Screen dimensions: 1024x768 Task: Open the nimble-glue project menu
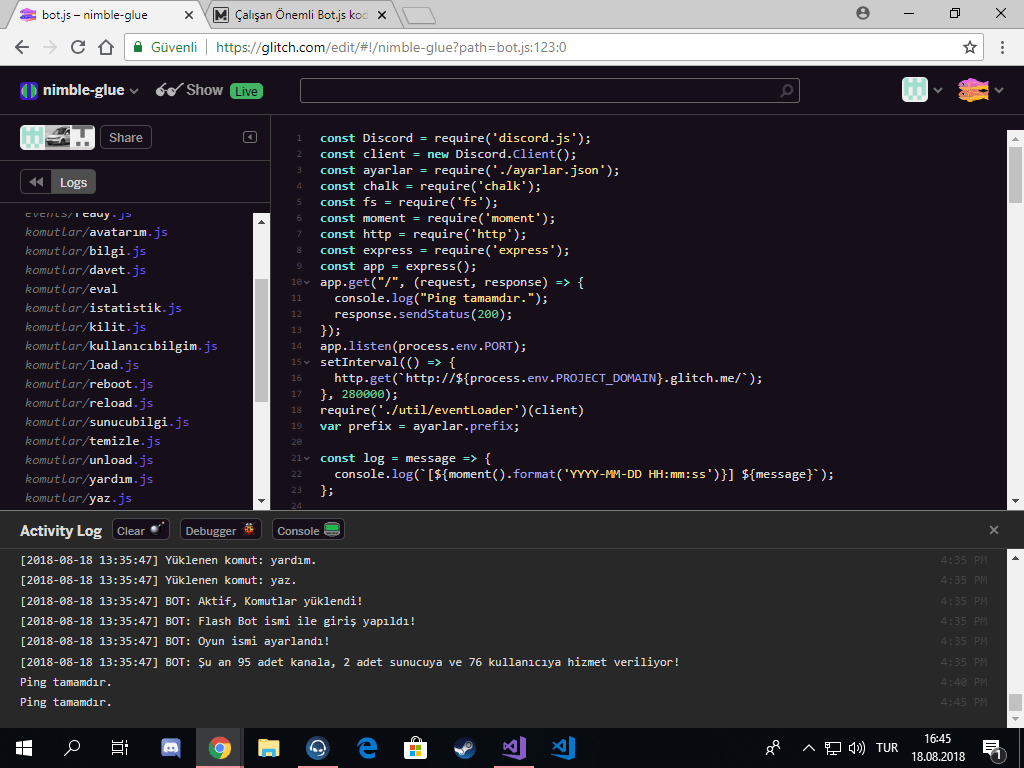(x=79, y=91)
